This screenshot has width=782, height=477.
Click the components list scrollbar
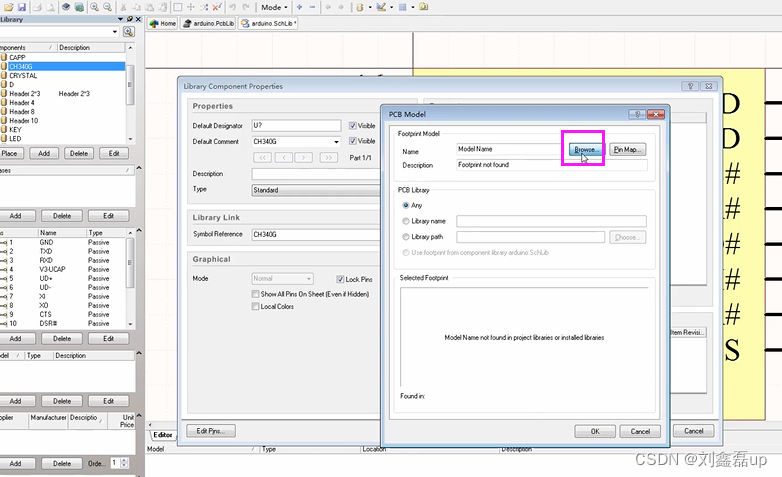[130, 93]
